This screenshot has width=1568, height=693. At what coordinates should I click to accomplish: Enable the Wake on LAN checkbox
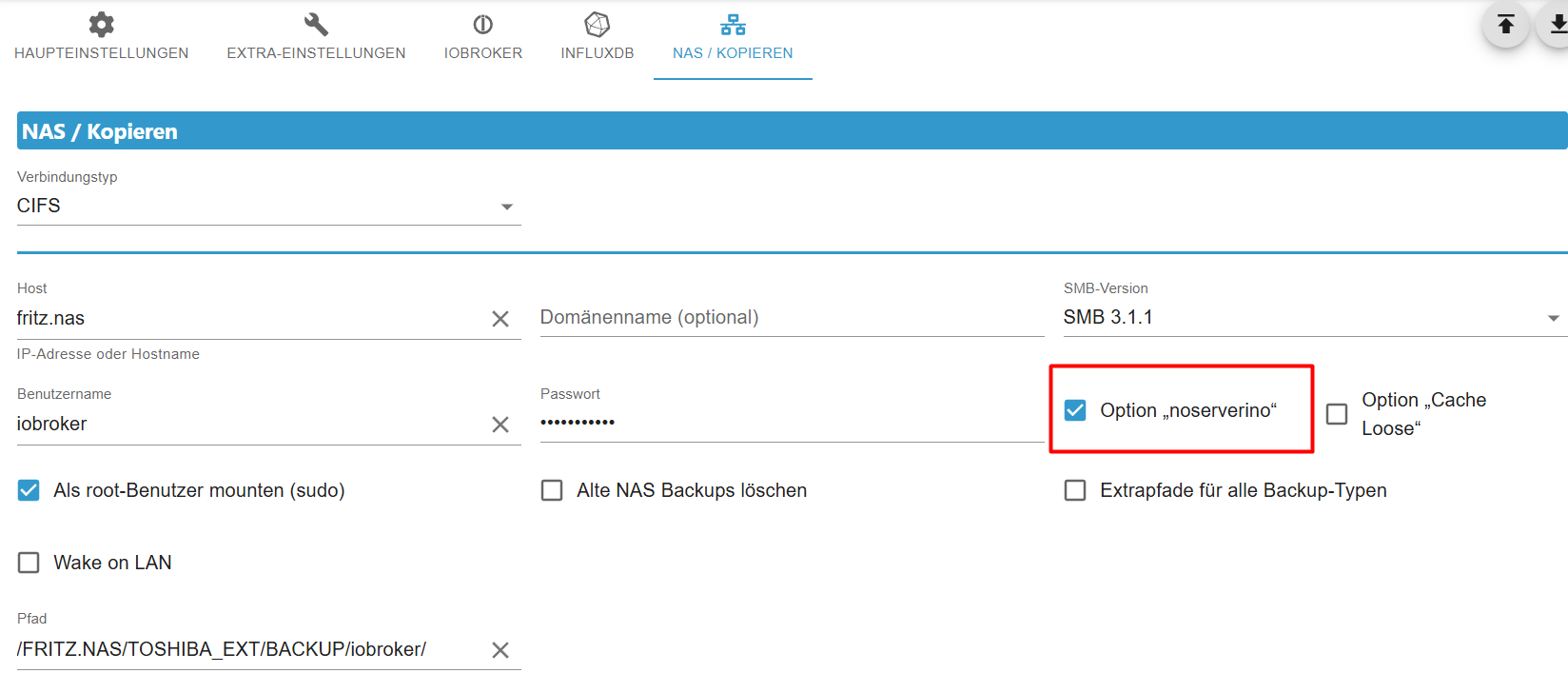pos(29,563)
